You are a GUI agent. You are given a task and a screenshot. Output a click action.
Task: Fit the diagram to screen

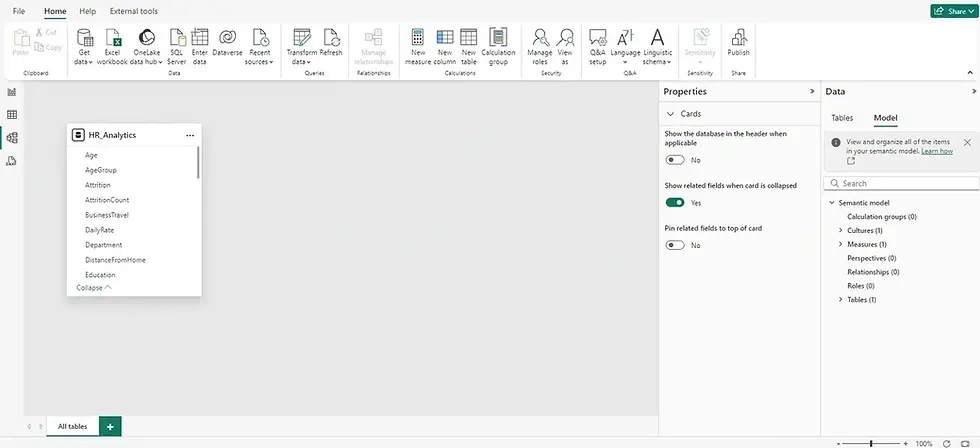click(x=966, y=443)
